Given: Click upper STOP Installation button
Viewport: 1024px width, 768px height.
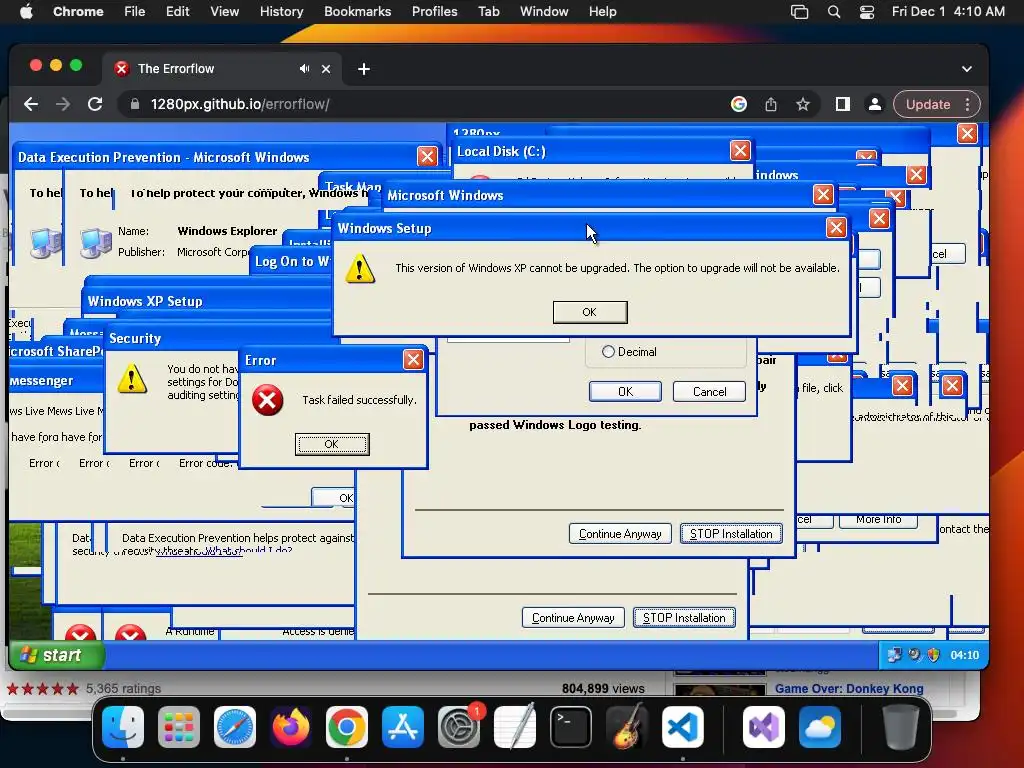Looking at the screenshot, I should tap(731, 534).
